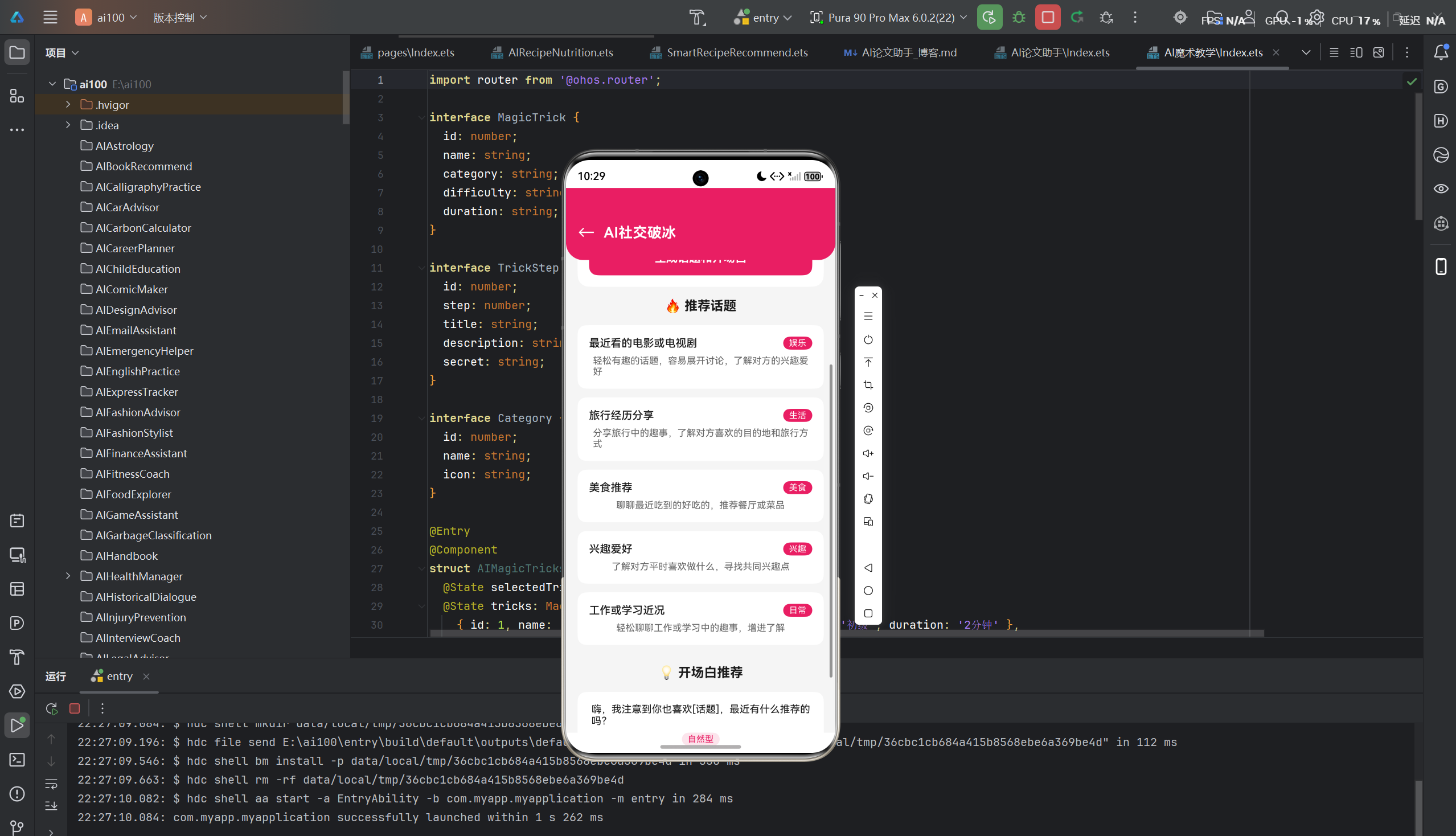Open the main hamburger menu

(x=51, y=17)
